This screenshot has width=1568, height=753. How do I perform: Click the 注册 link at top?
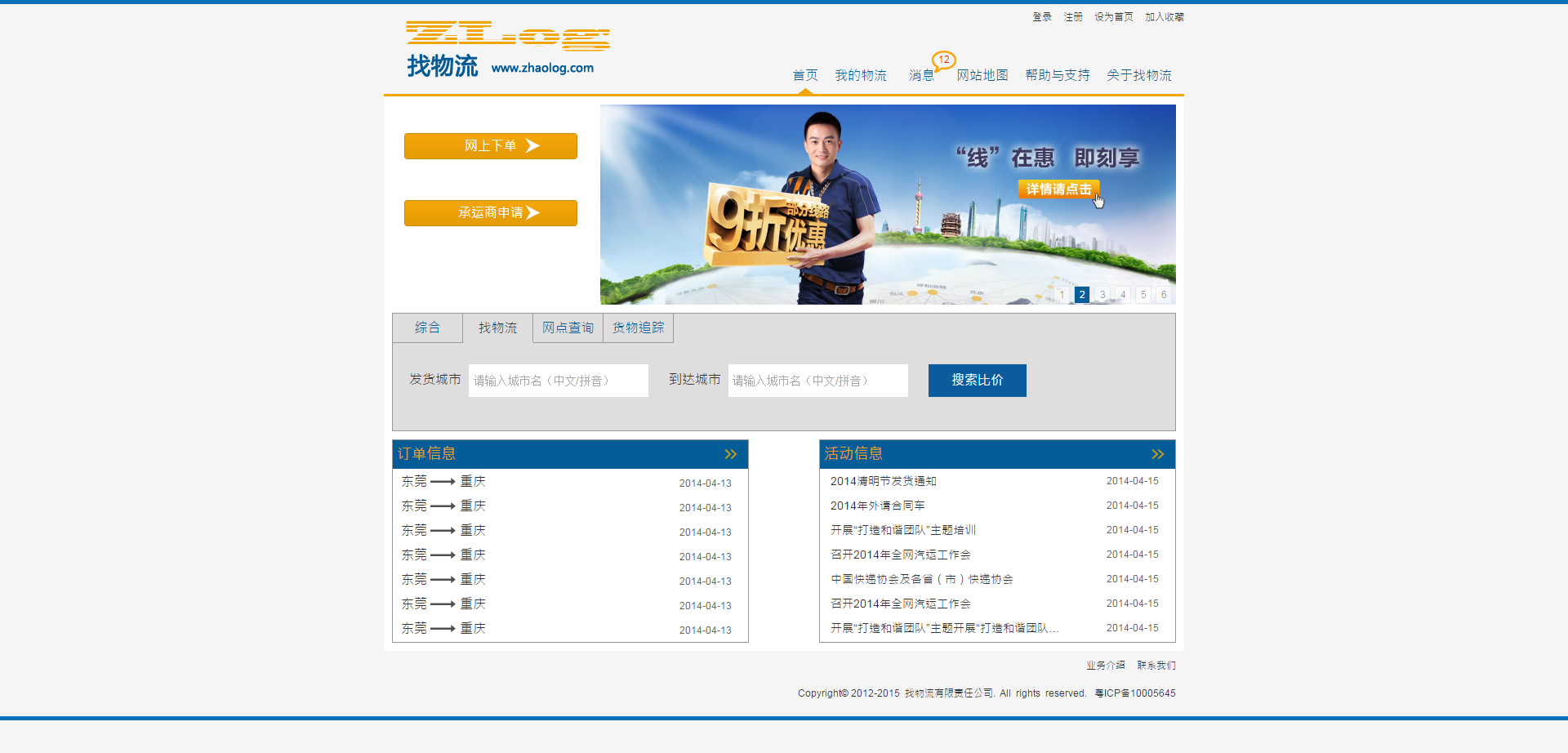pyautogui.click(x=1073, y=17)
